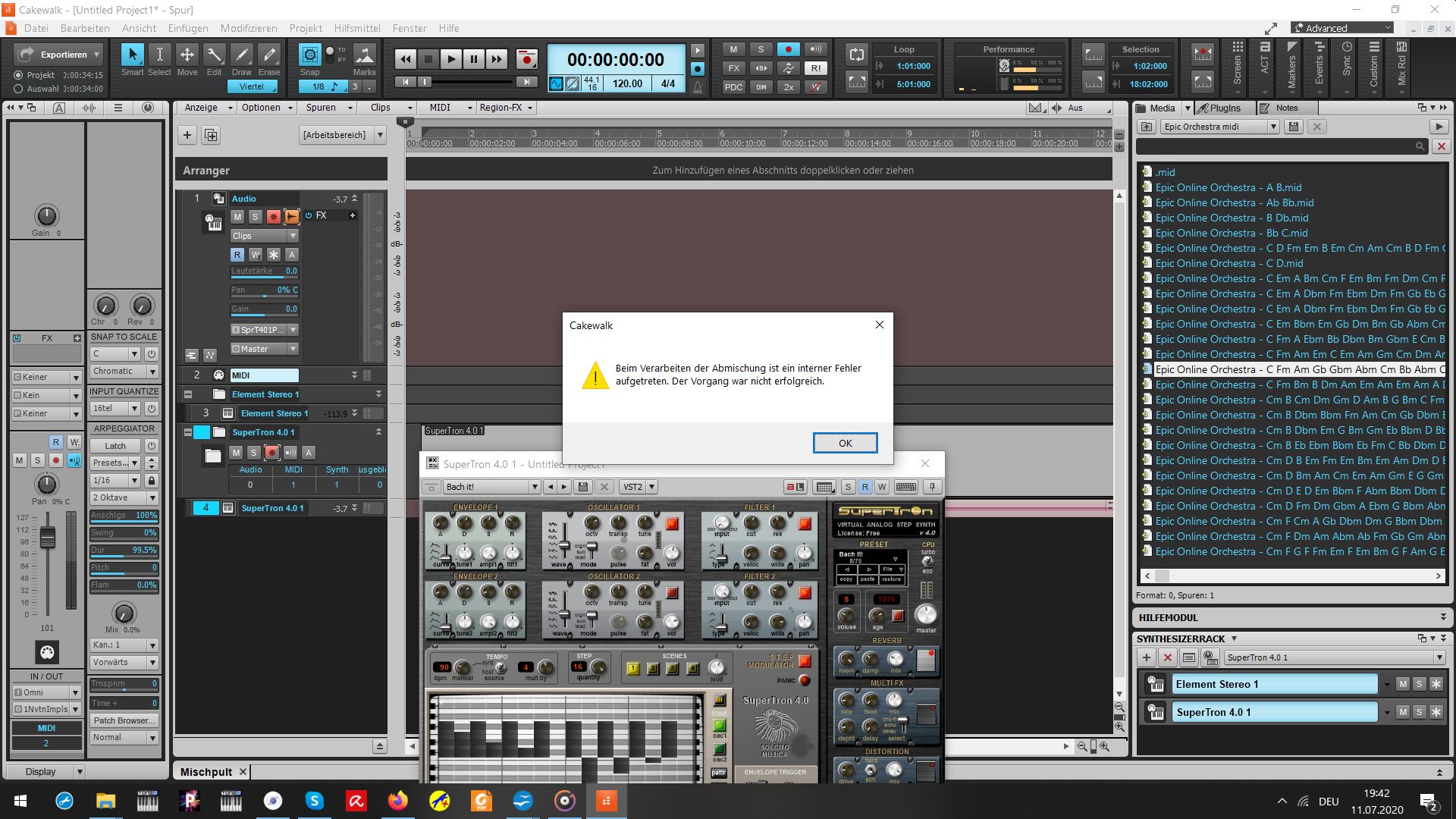Click the transport Record button
This screenshot has width=1456, height=819.
pos(526,59)
